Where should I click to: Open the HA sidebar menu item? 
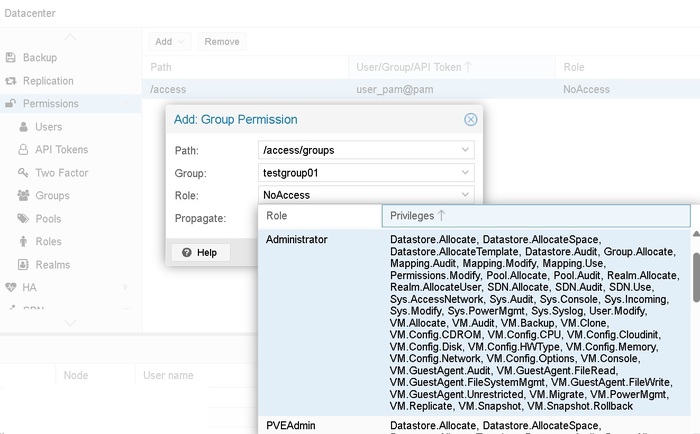tap(30, 287)
